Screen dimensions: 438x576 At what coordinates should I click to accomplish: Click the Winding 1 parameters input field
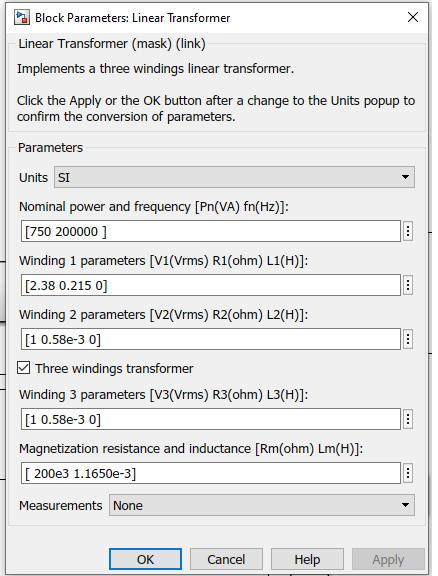(x=211, y=285)
